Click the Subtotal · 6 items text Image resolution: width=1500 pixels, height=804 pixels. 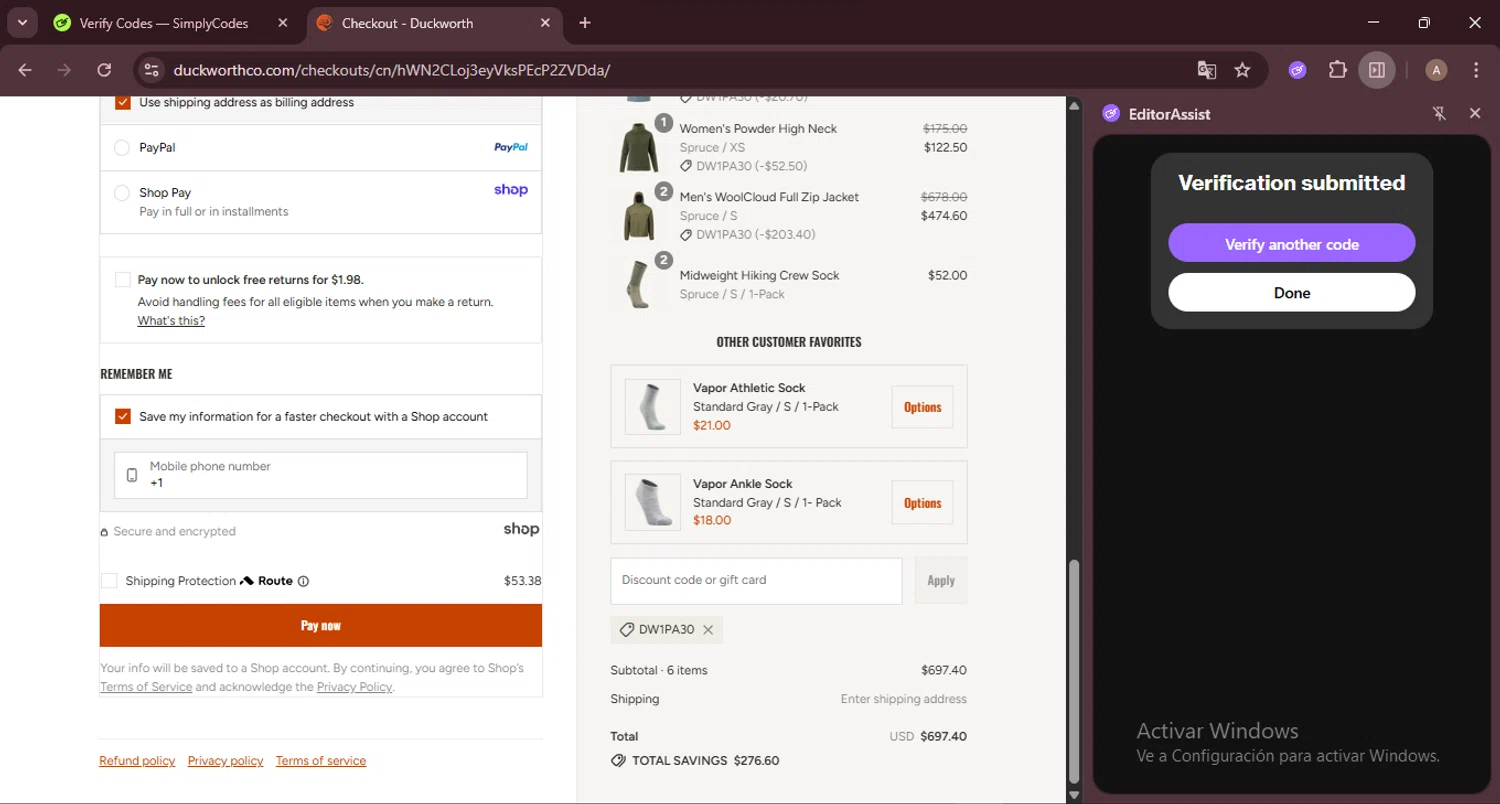tap(659, 670)
